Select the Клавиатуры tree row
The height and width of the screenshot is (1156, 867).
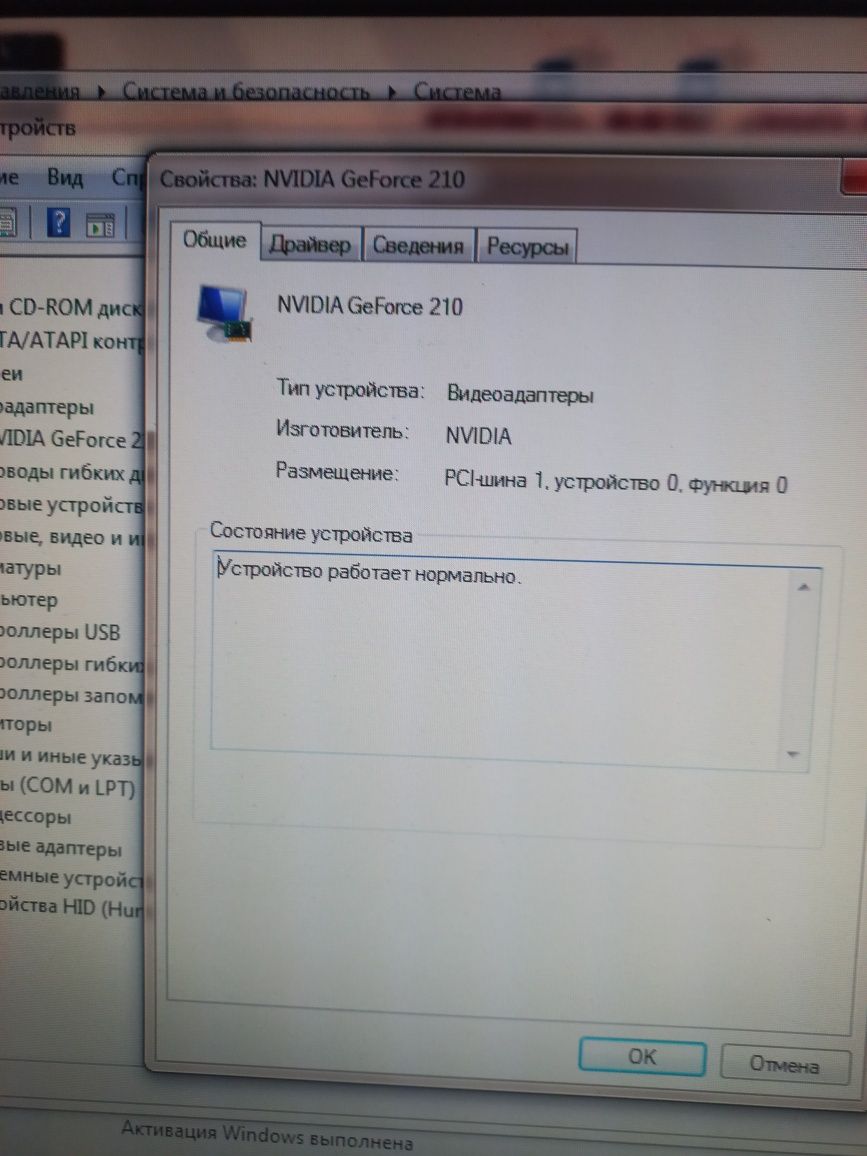(x=30, y=568)
